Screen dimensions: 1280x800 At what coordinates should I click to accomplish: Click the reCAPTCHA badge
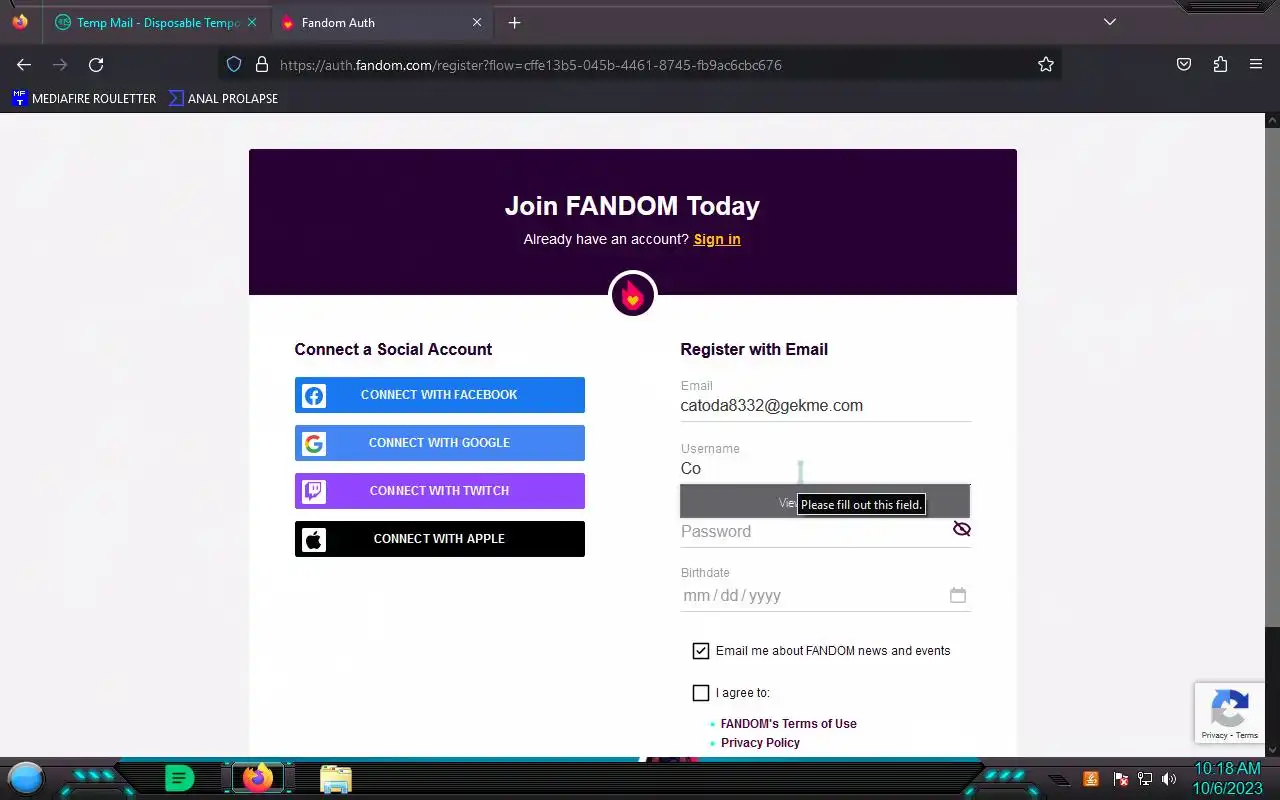click(1230, 713)
